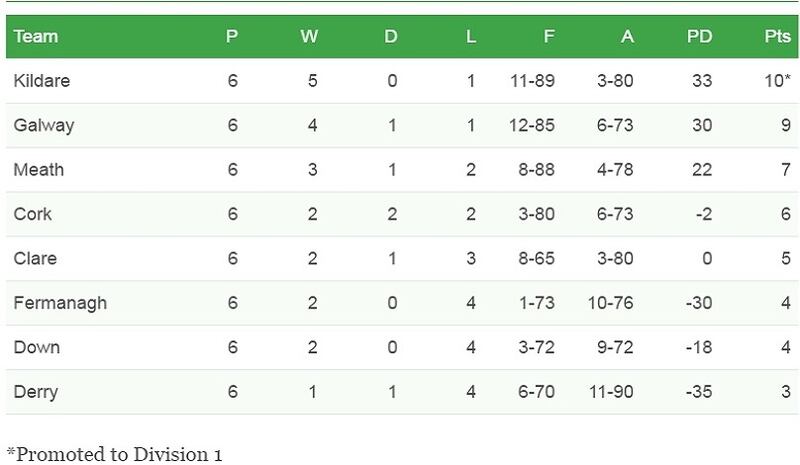Select the Pts column header
The width and height of the screenshot is (800, 465).
coord(777,37)
